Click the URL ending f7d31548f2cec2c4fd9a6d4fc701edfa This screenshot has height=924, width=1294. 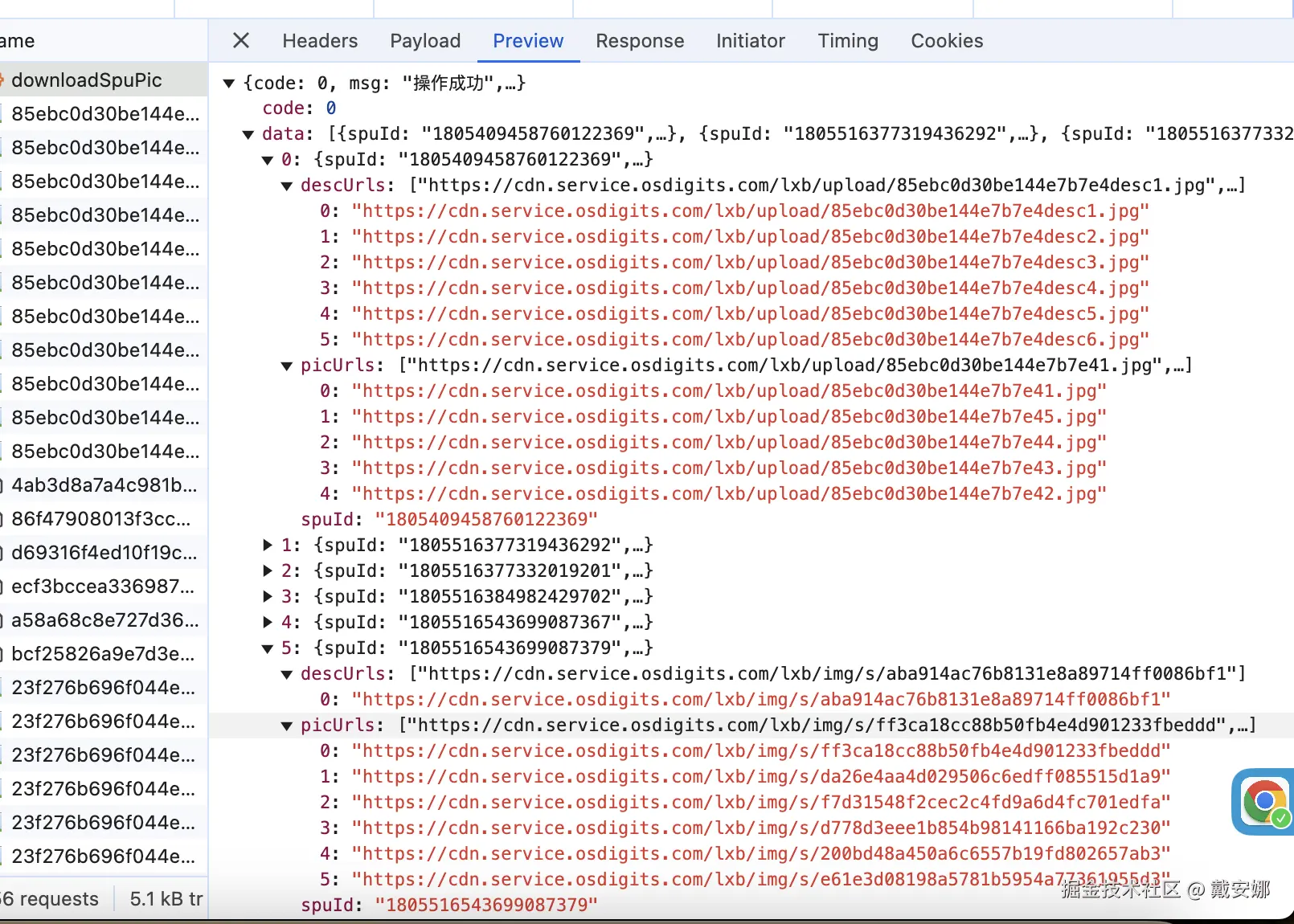(761, 802)
